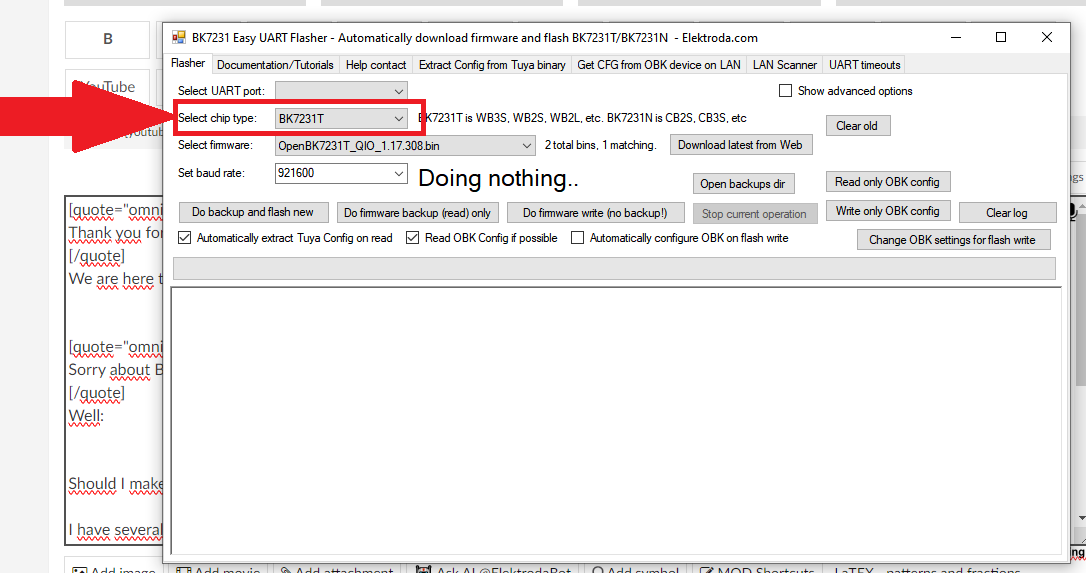Viewport: 1086px width, 573px height.
Task: Click Do backup and flash new button
Action: point(253,212)
